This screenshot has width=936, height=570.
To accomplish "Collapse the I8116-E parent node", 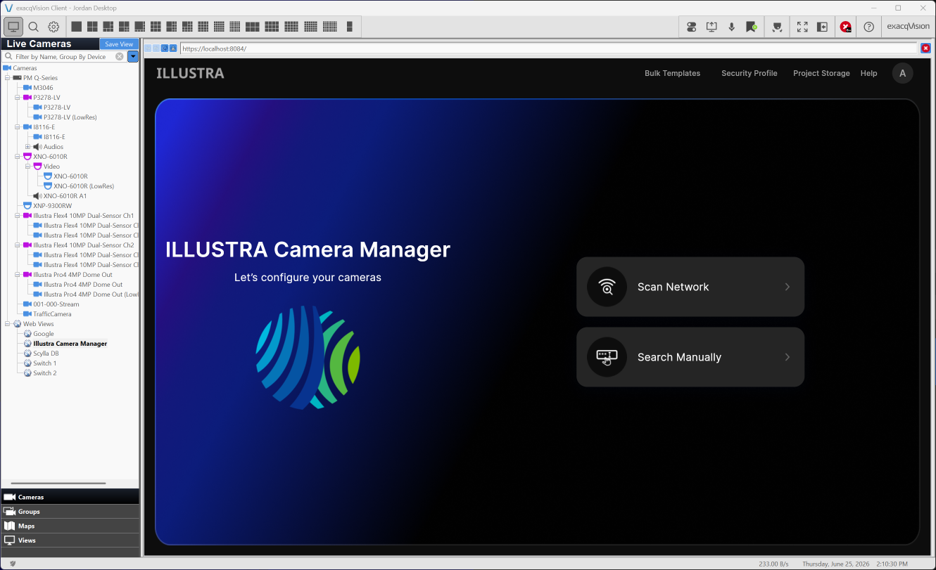I will 17,127.
